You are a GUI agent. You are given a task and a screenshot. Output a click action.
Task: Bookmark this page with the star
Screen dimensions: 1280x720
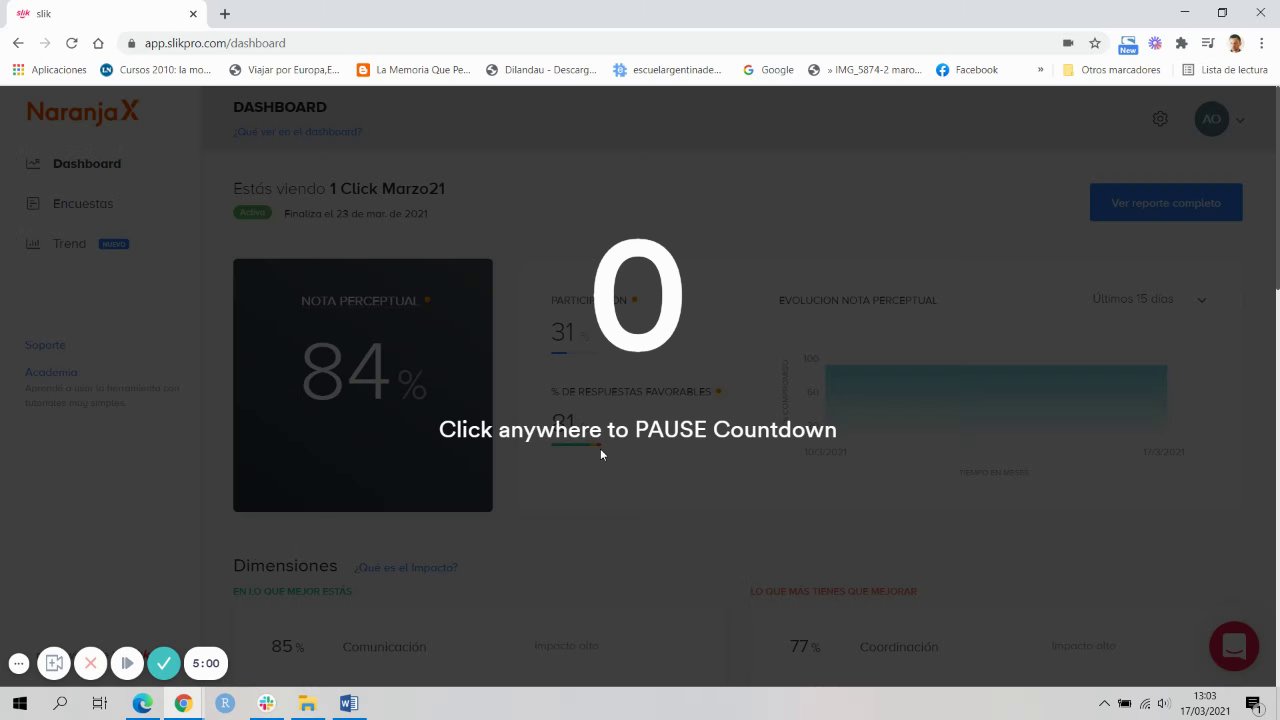(x=1095, y=43)
